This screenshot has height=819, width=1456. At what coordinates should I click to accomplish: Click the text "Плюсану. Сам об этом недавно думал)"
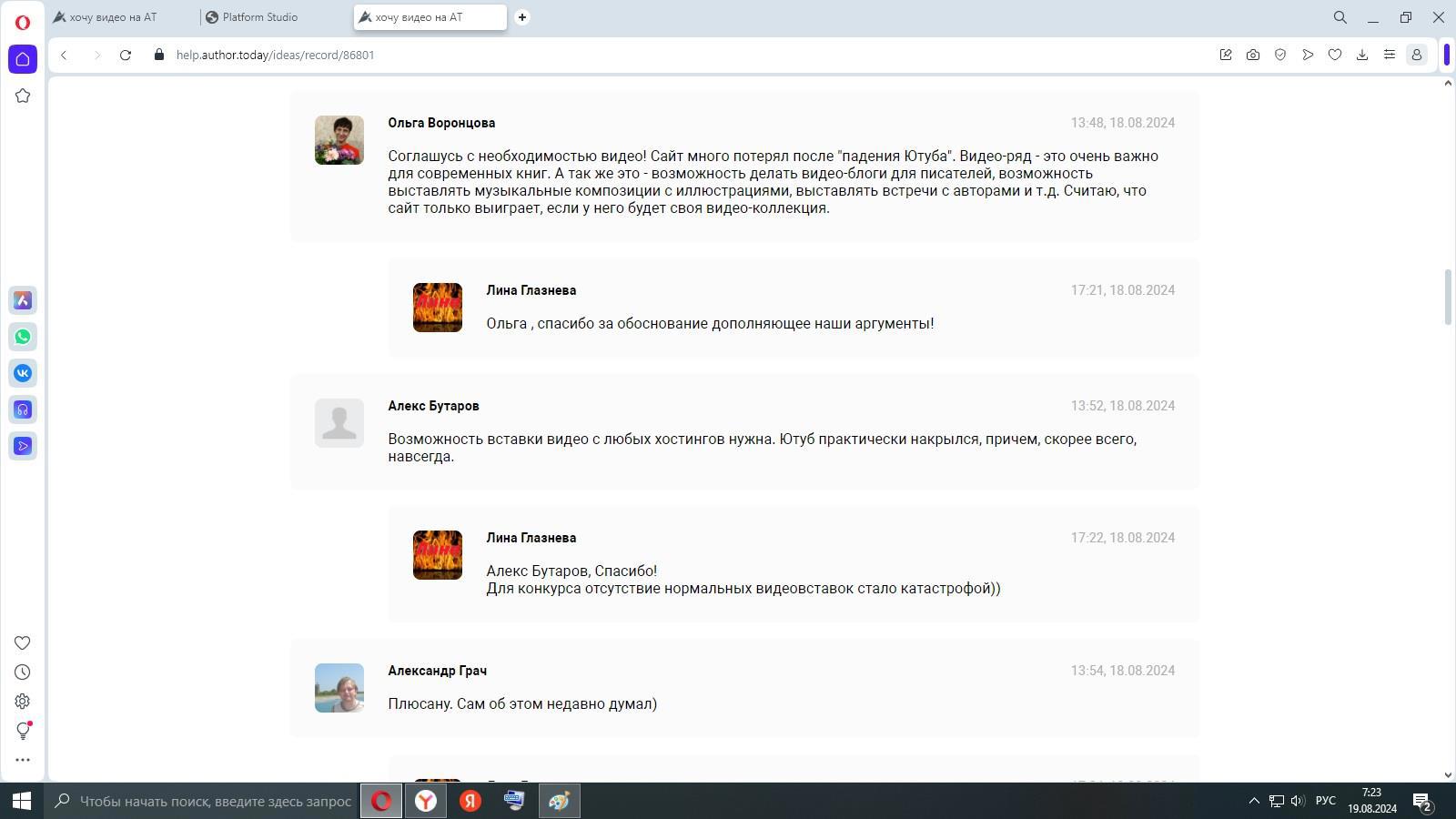[522, 703]
